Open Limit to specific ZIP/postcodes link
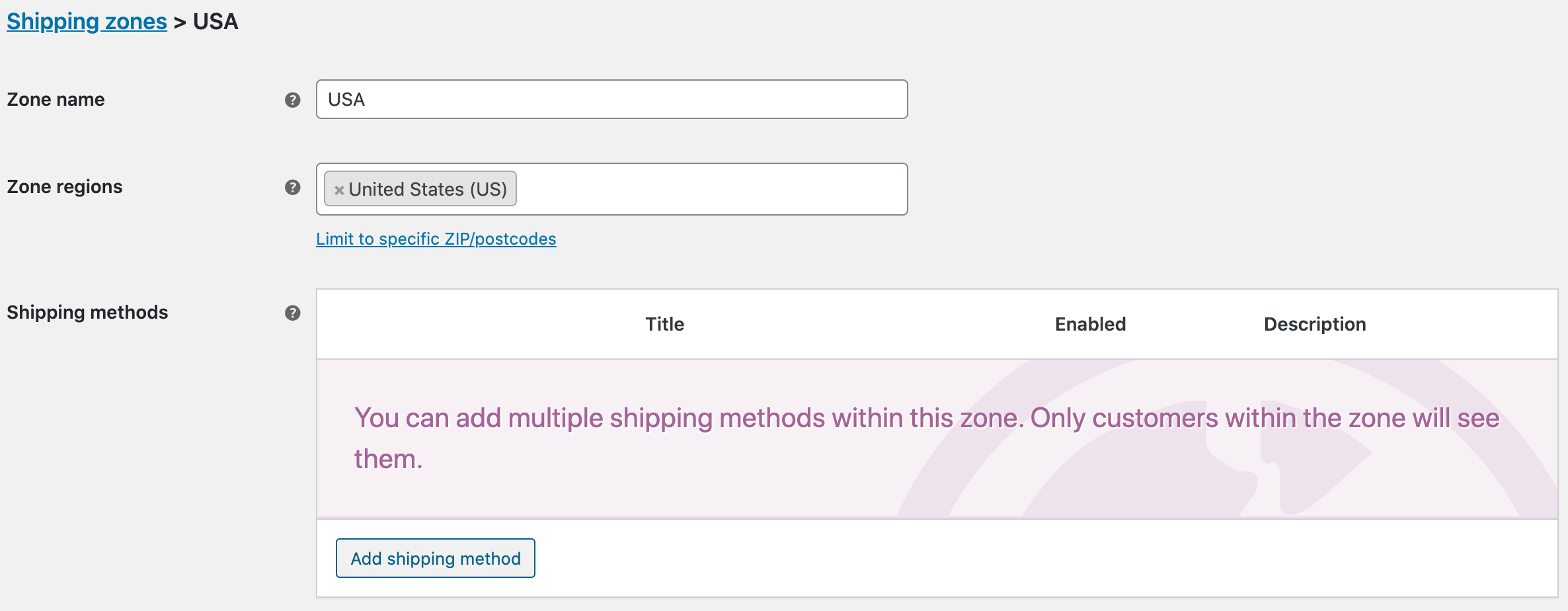Image resolution: width=1568 pixels, height=611 pixels. (436, 239)
